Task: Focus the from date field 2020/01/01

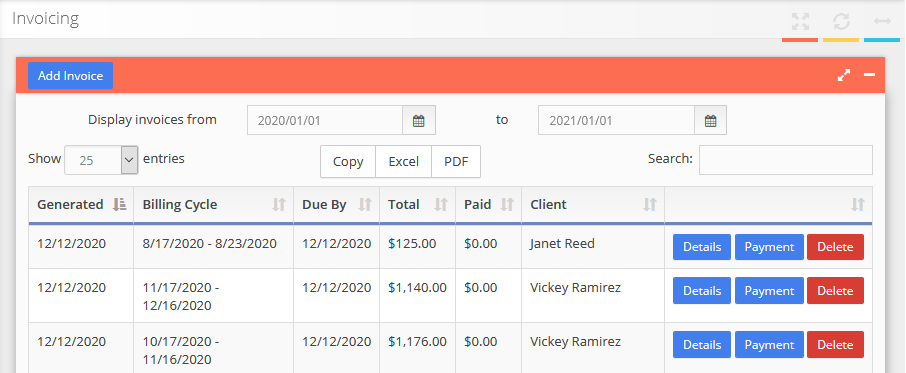Action: [x=325, y=121]
